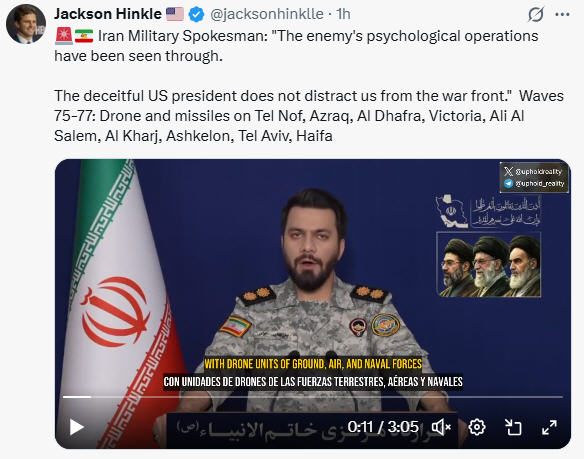Click the Grok explain post icon
This screenshot has width=584, height=459.
point(535,15)
